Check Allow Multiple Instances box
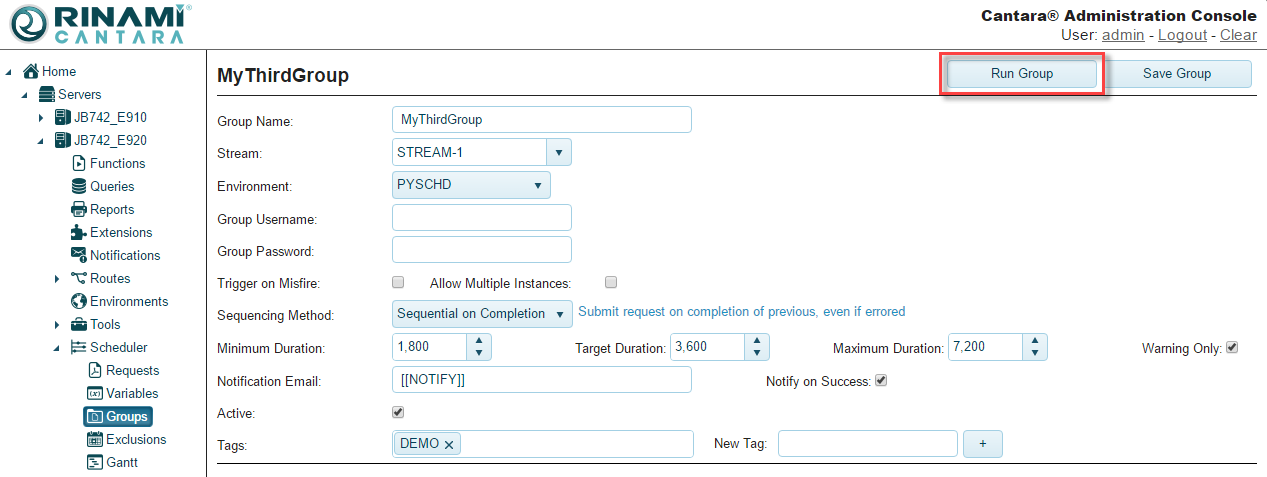 [611, 283]
